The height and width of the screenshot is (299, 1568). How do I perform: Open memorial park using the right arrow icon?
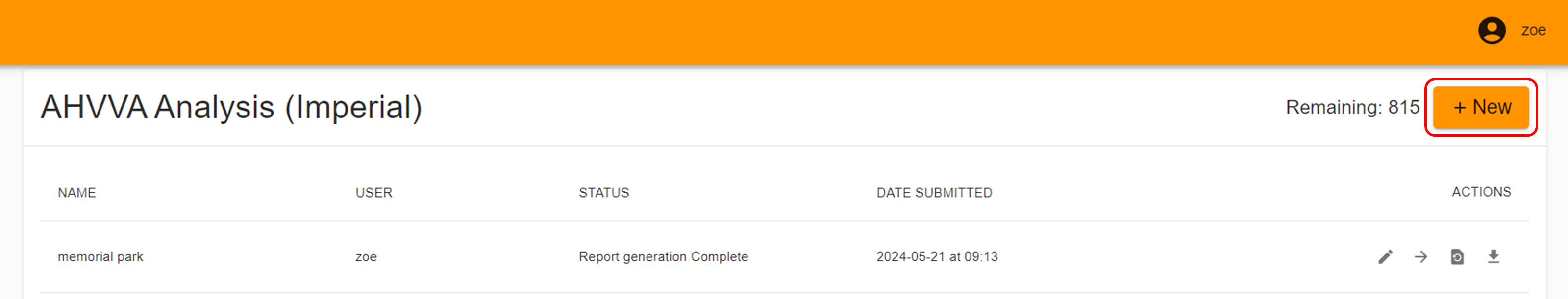point(1420,257)
